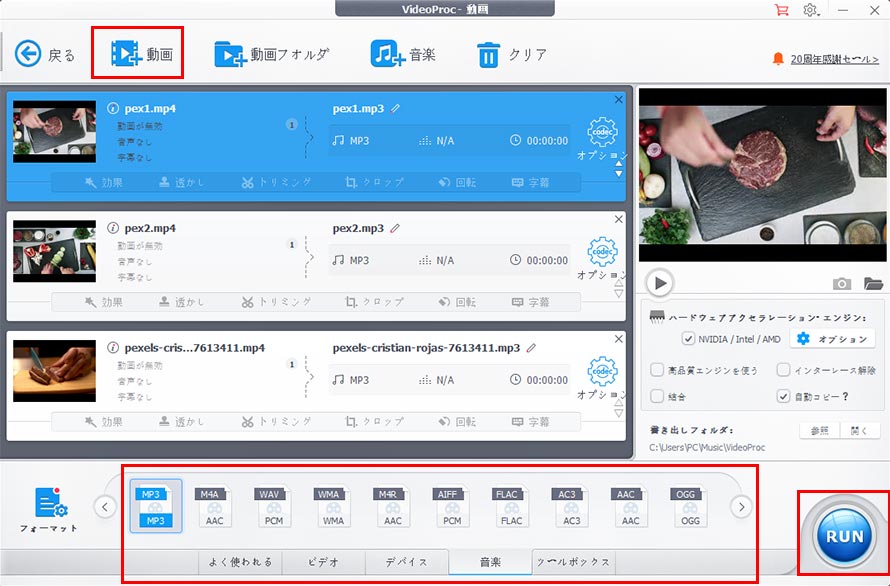The height and width of the screenshot is (586, 890).
Task: Select FLAC output format
Action: point(511,506)
